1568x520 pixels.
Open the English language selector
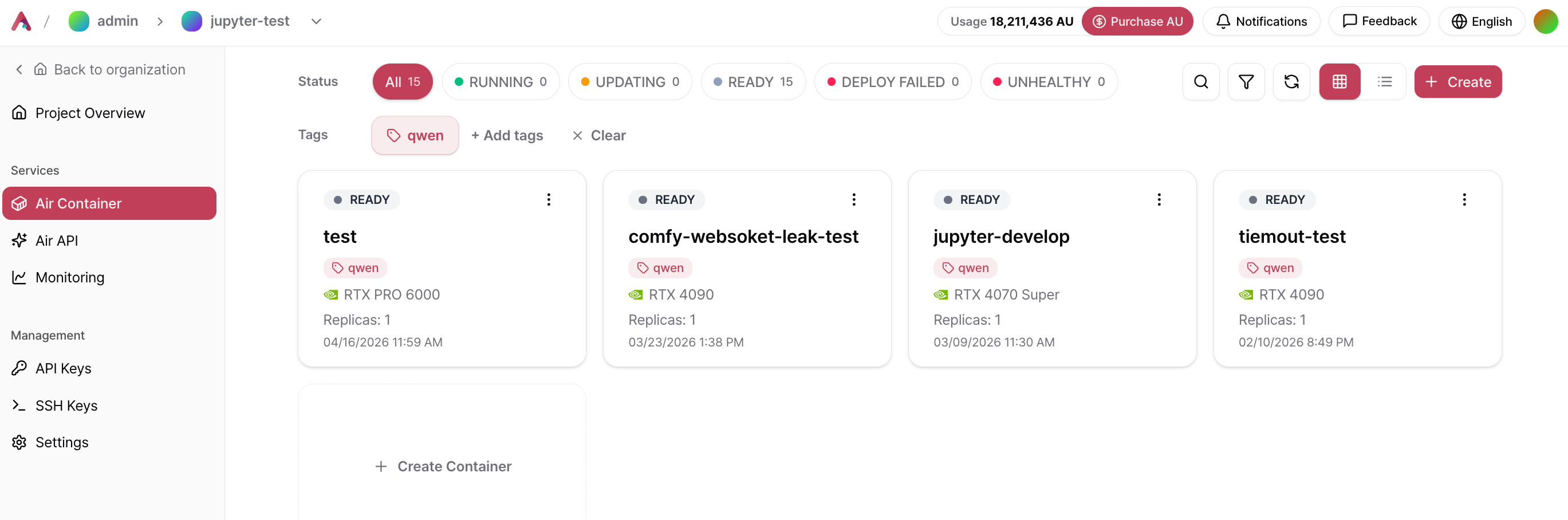[1481, 21]
